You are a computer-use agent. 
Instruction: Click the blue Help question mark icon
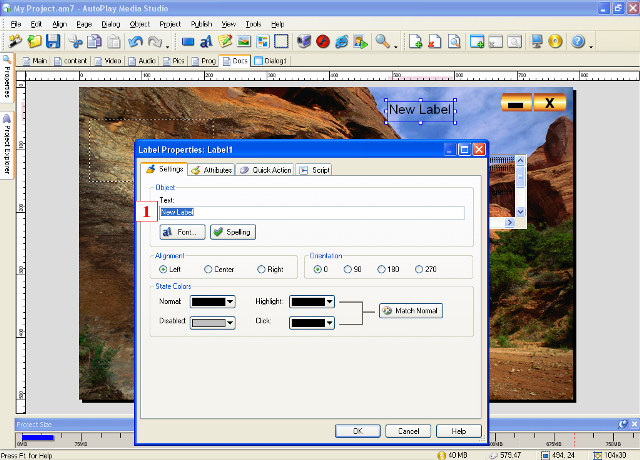[x=578, y=42]
